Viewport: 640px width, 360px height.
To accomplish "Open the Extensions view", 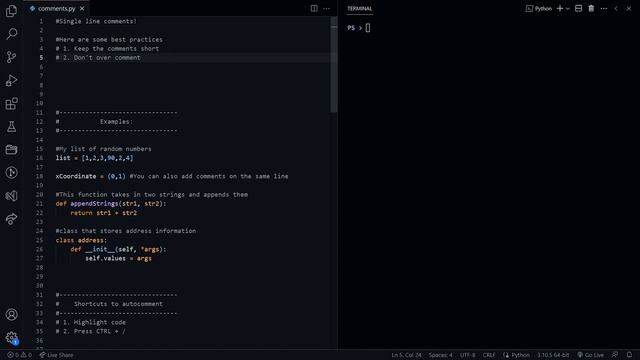I will click(11, 104).
